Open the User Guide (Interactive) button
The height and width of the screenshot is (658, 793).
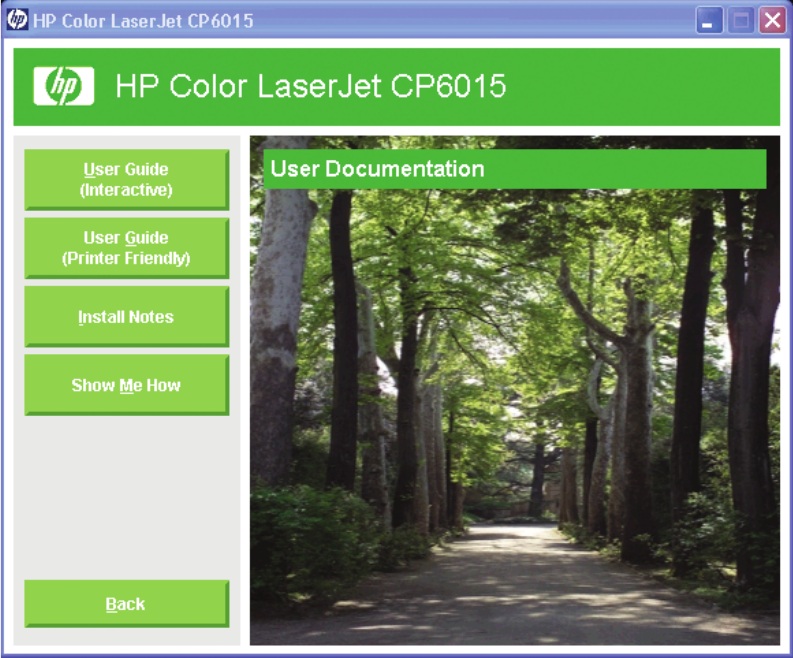(x=126, y=180)
